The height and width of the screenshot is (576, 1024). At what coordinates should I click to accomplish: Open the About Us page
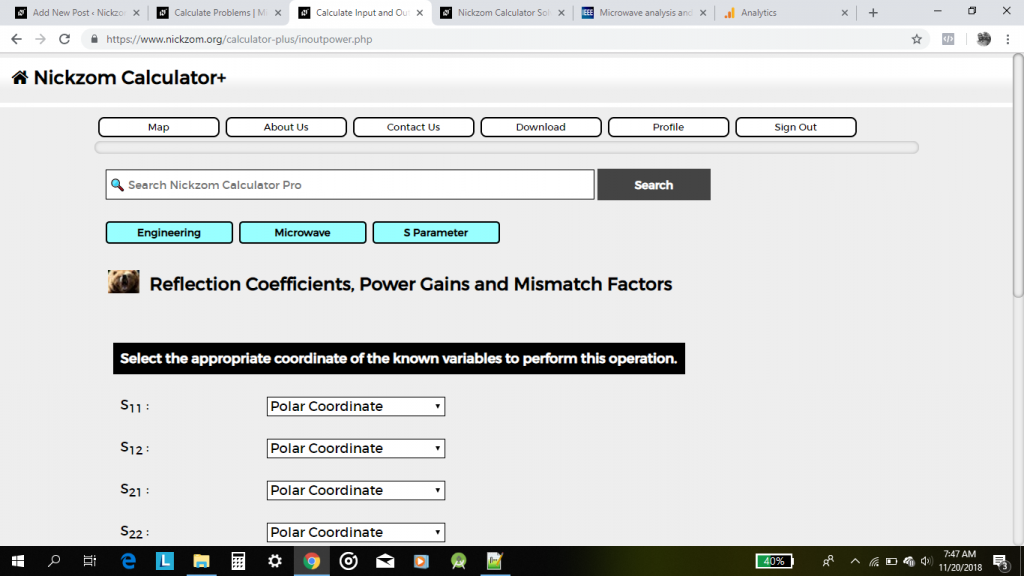click(286, 127)
